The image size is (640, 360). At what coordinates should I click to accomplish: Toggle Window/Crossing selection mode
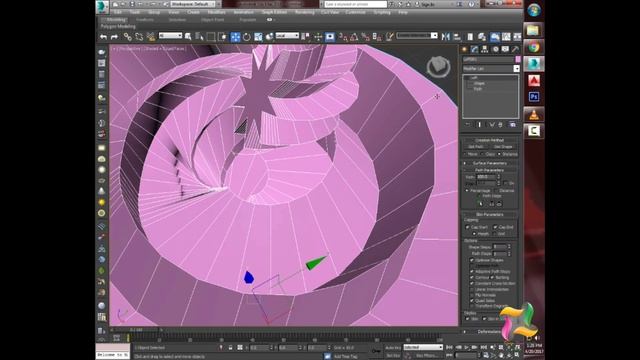[x=222, y=37]
